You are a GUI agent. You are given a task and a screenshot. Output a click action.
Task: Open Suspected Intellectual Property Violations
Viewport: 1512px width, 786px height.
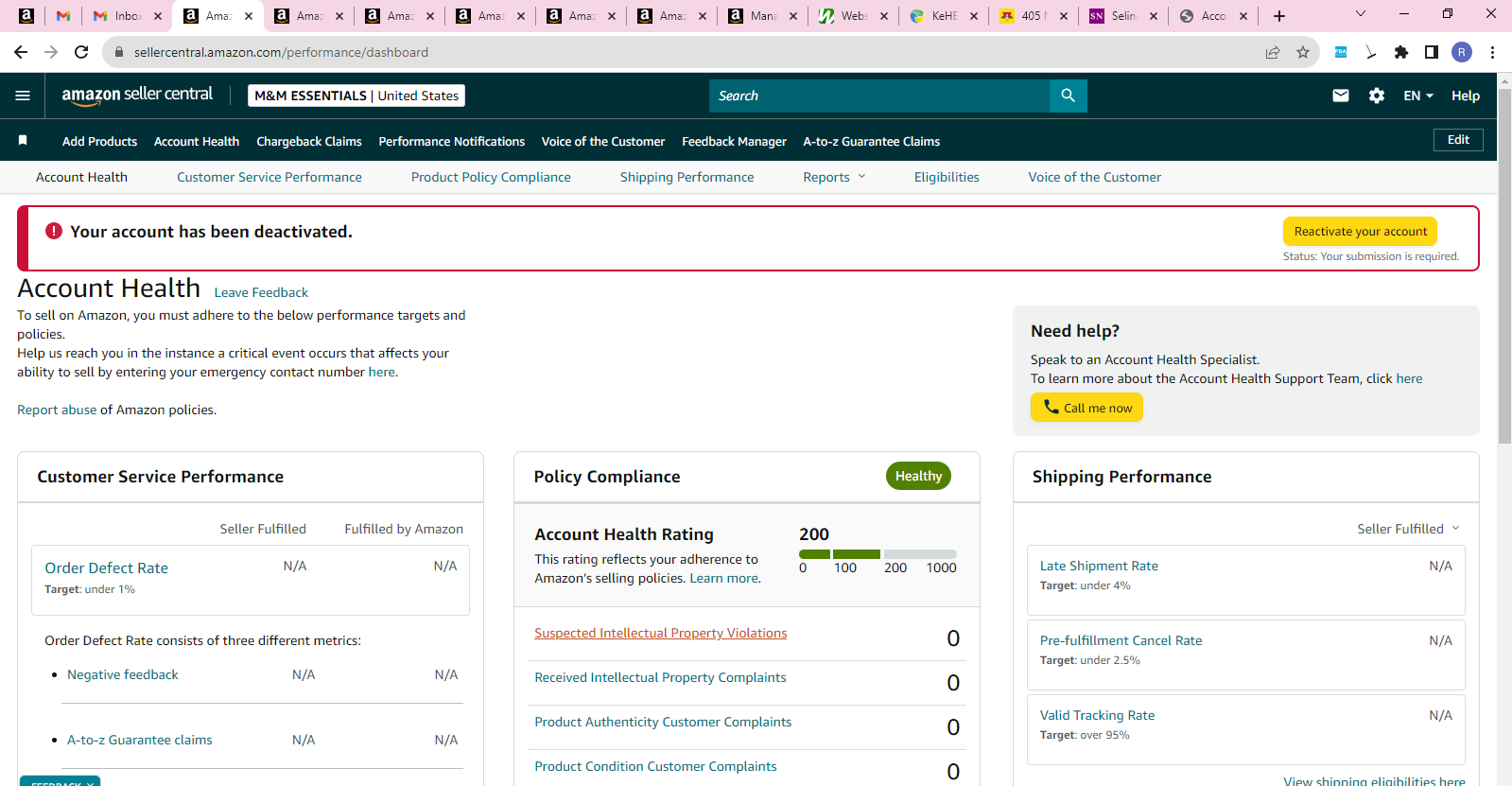click(x=661, y=633)
